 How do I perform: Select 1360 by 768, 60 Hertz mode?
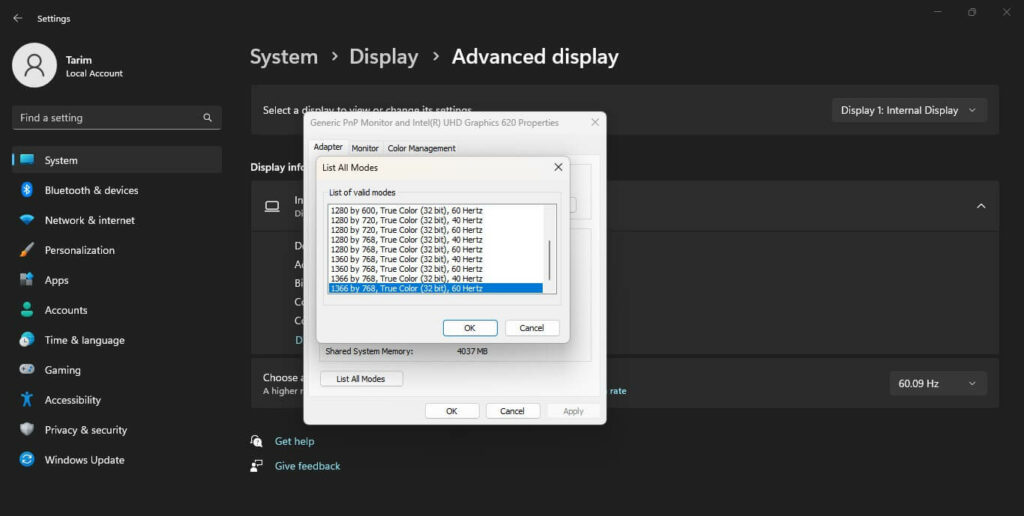(436, 268)
